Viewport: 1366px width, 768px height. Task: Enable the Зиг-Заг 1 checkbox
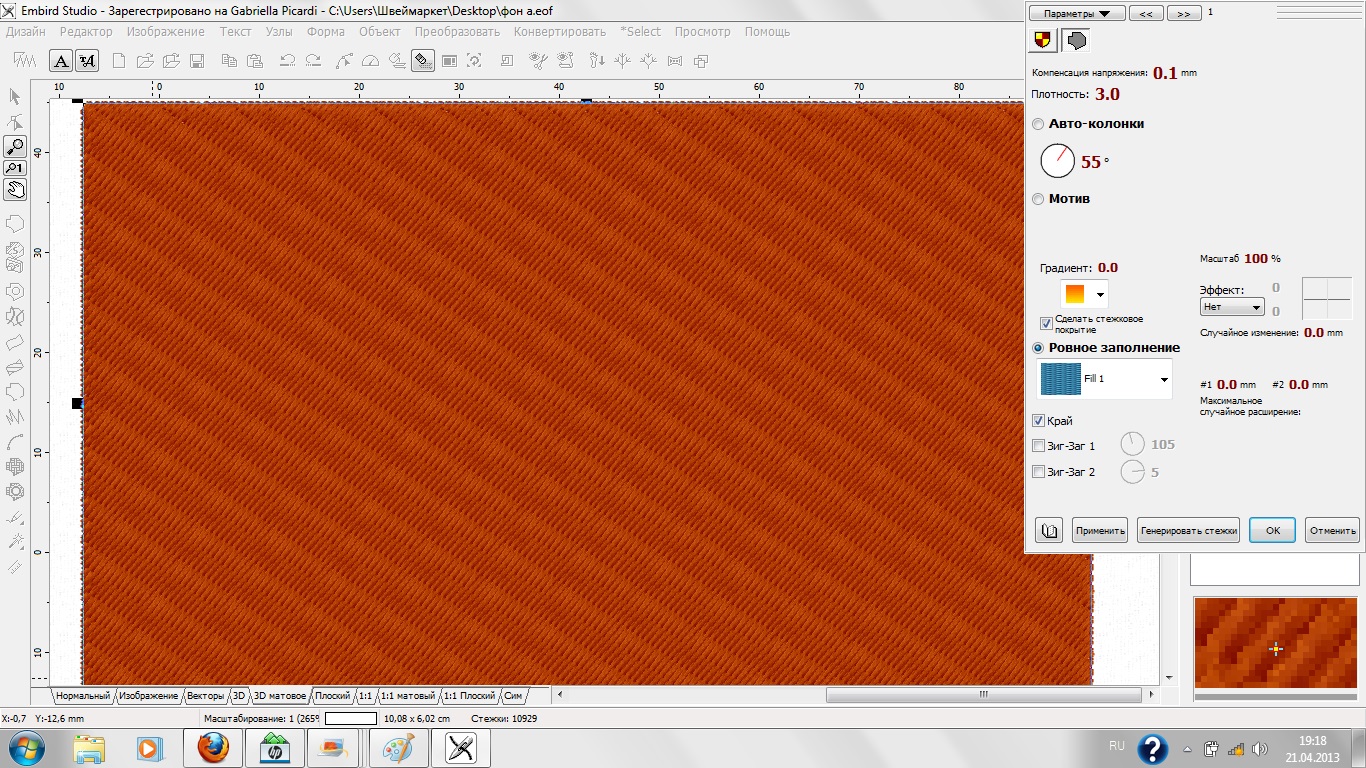(1038, 446)
